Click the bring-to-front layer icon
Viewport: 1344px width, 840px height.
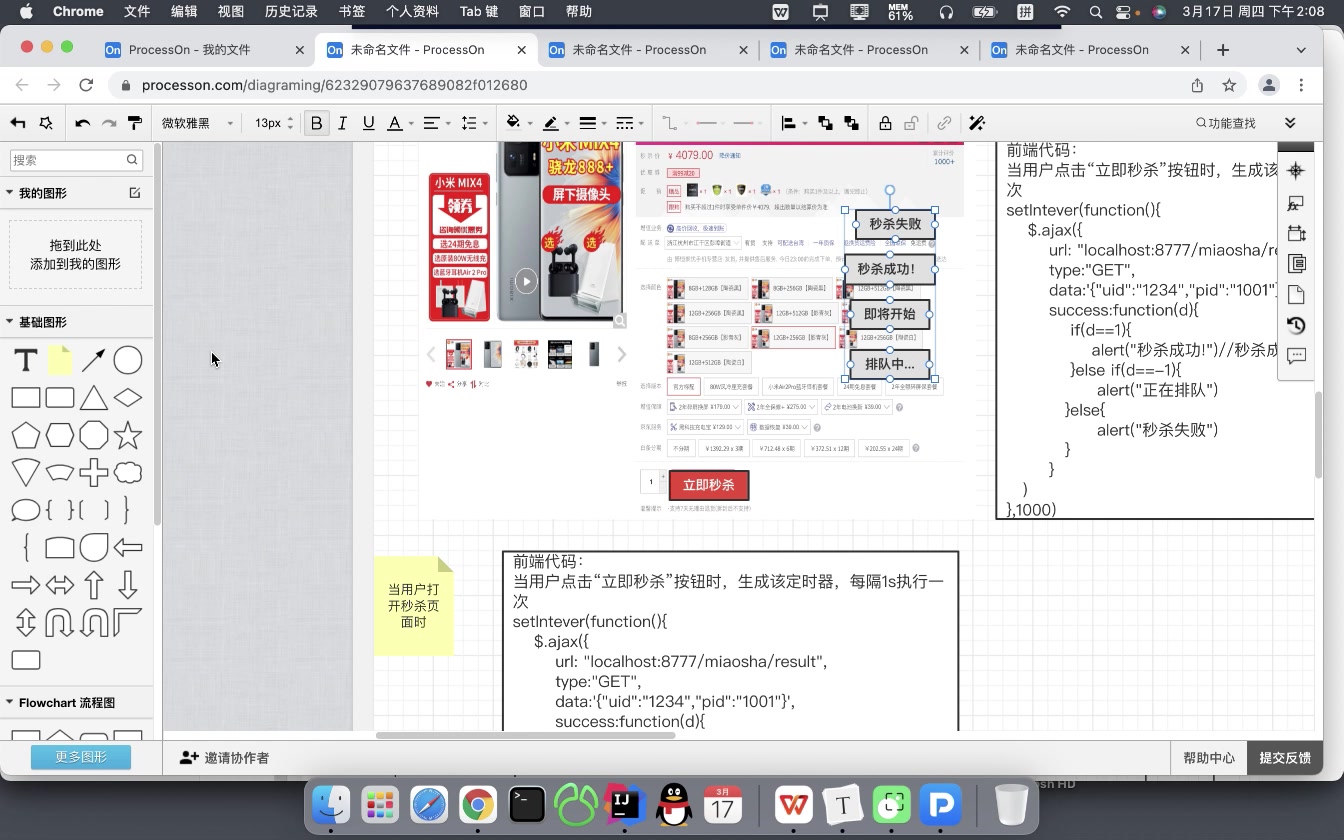click(825, 123)
